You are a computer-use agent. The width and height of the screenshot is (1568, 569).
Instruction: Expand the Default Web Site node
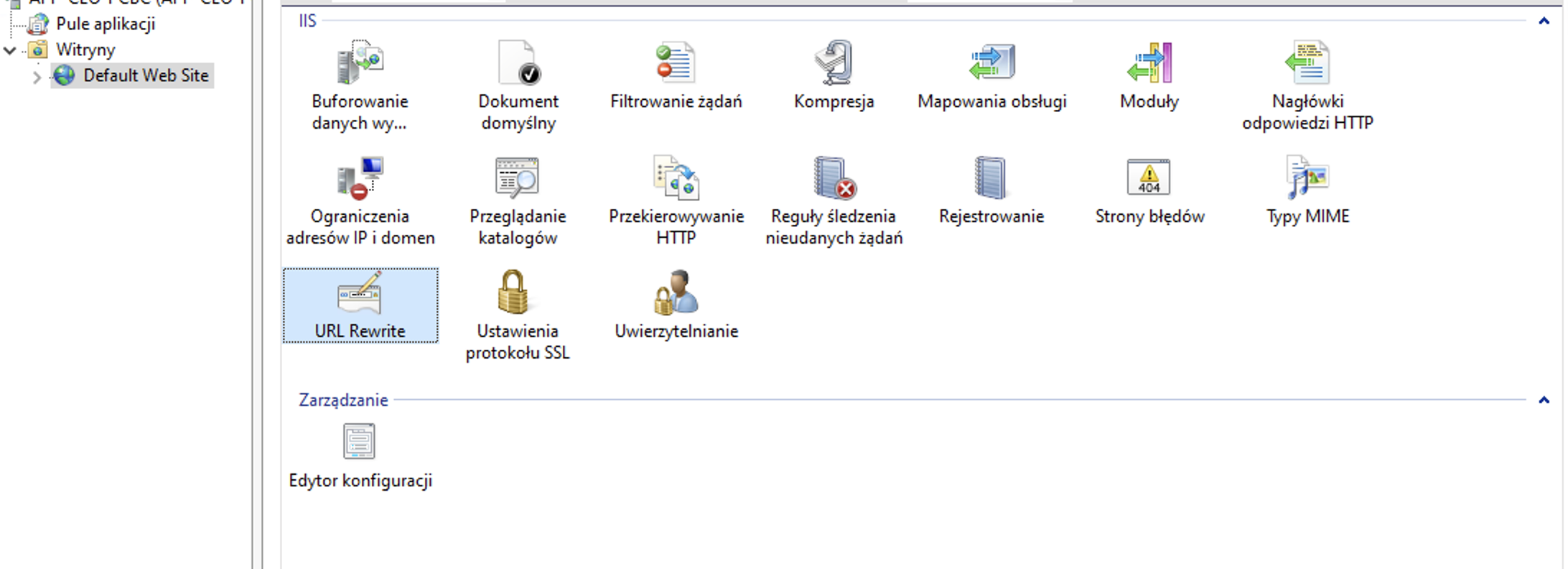(37, 76)
